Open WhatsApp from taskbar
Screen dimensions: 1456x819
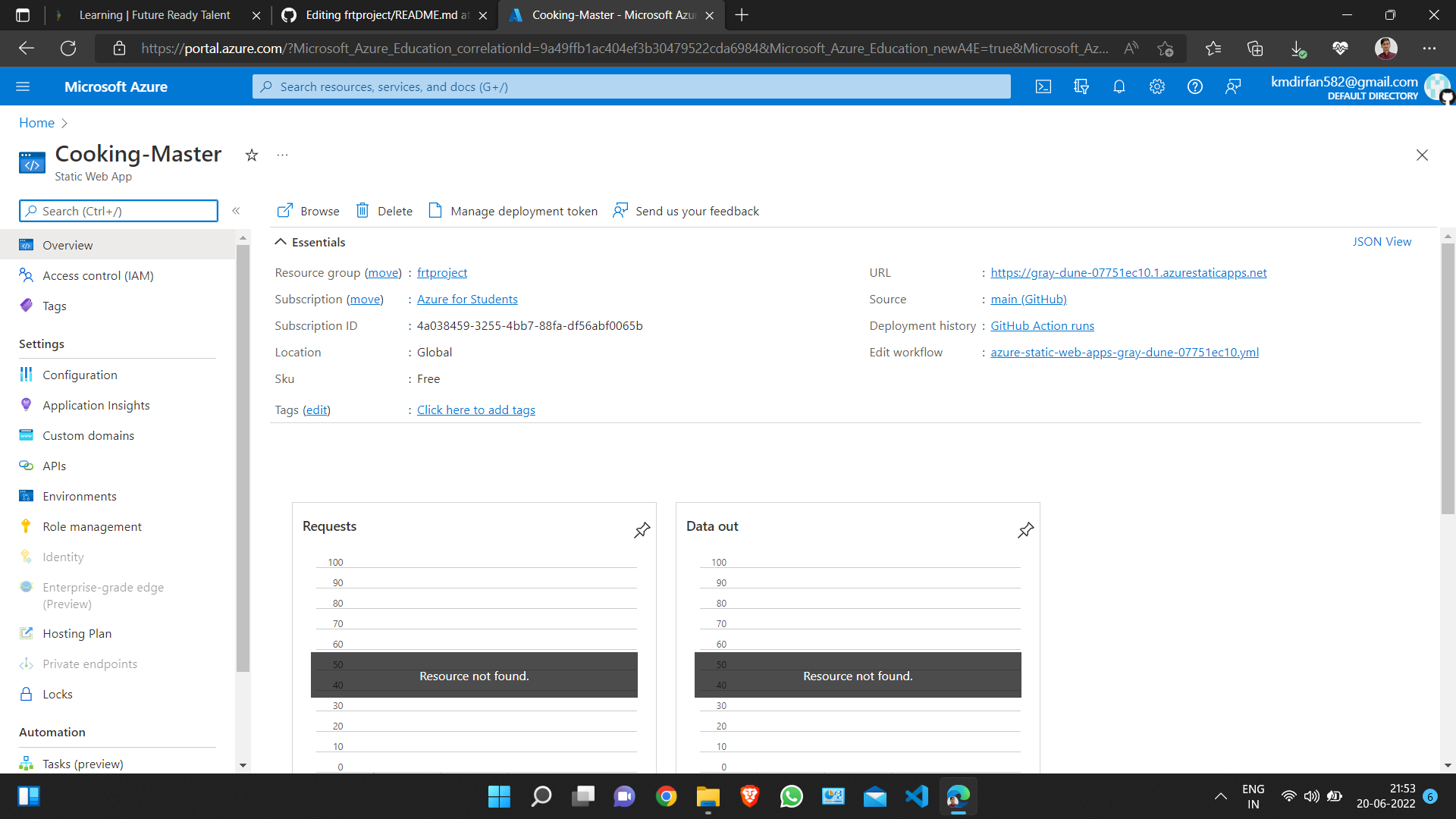coord(791,796)
